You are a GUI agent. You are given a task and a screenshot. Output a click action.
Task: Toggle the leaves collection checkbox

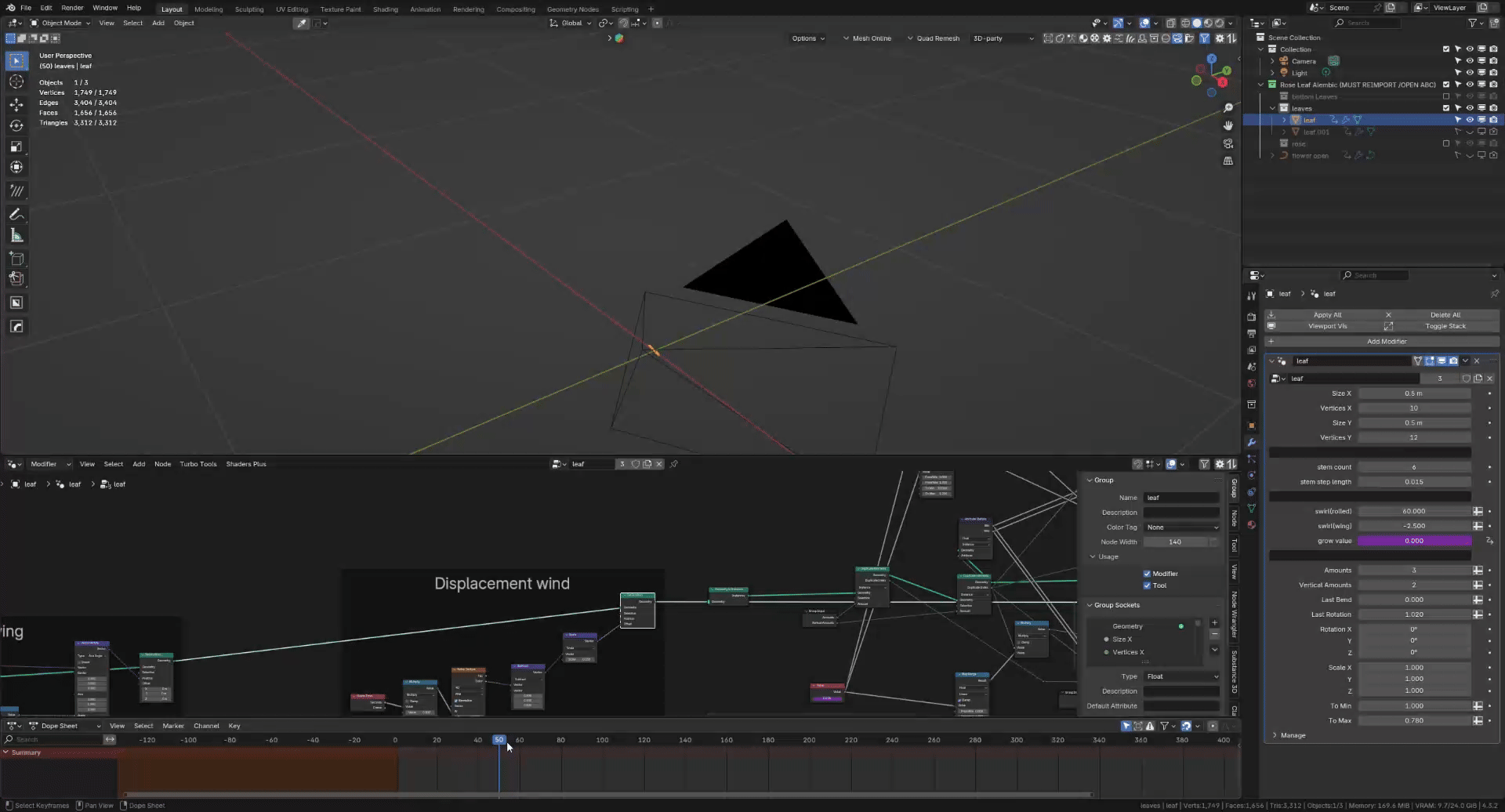[1446, 108]
